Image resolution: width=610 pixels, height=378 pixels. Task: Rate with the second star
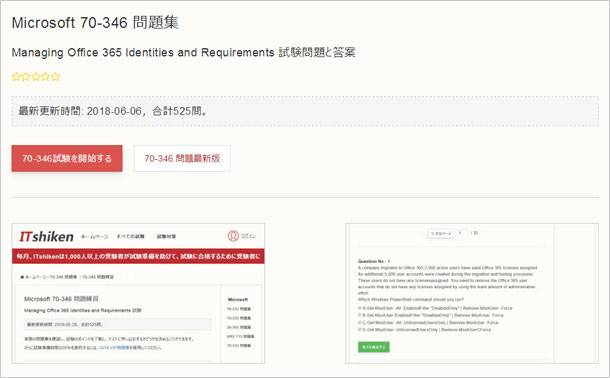(26, 77)
